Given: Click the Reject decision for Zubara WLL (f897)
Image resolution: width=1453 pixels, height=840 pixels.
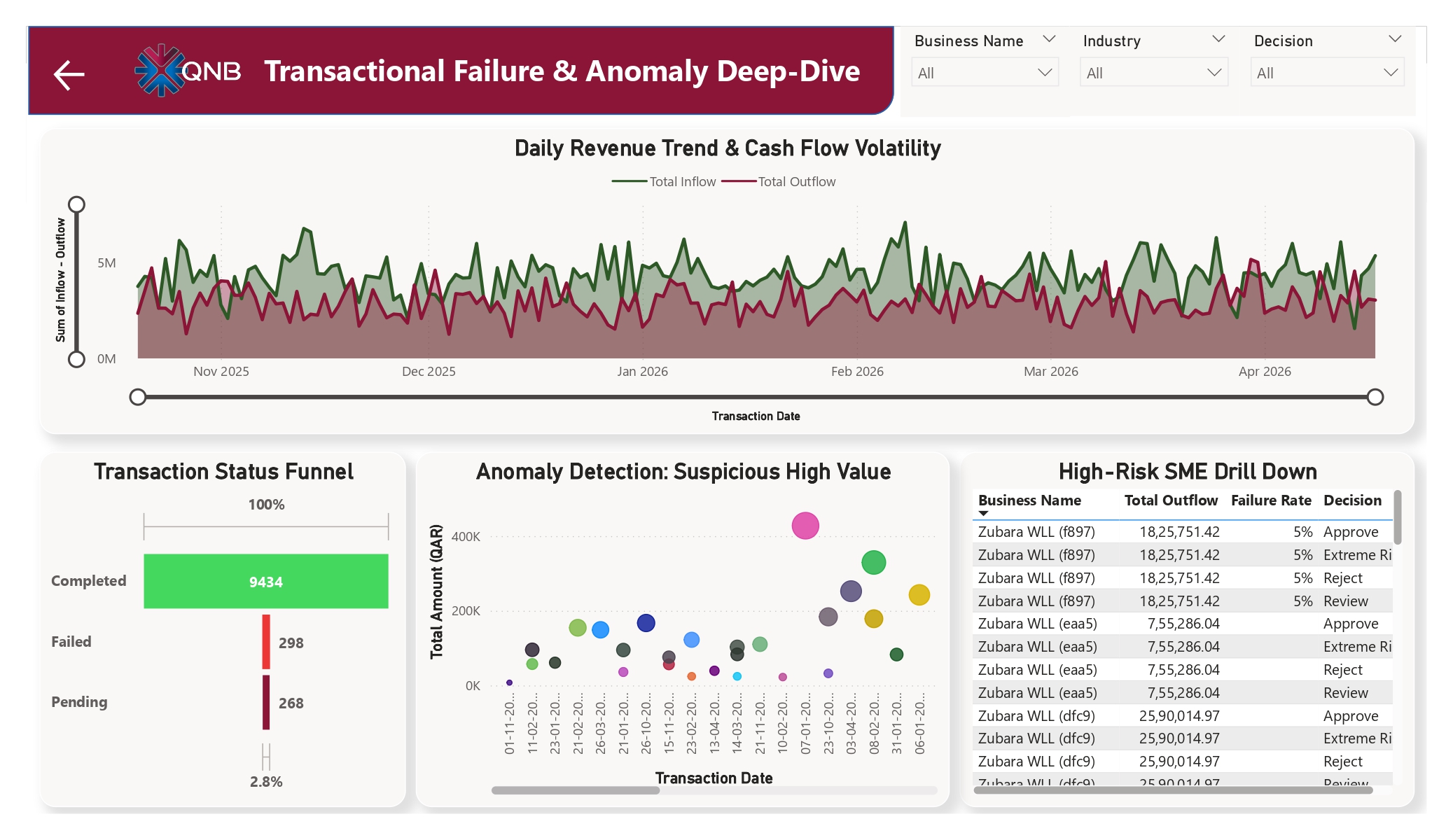Looking at the screenshot, I should (1342, 578).
